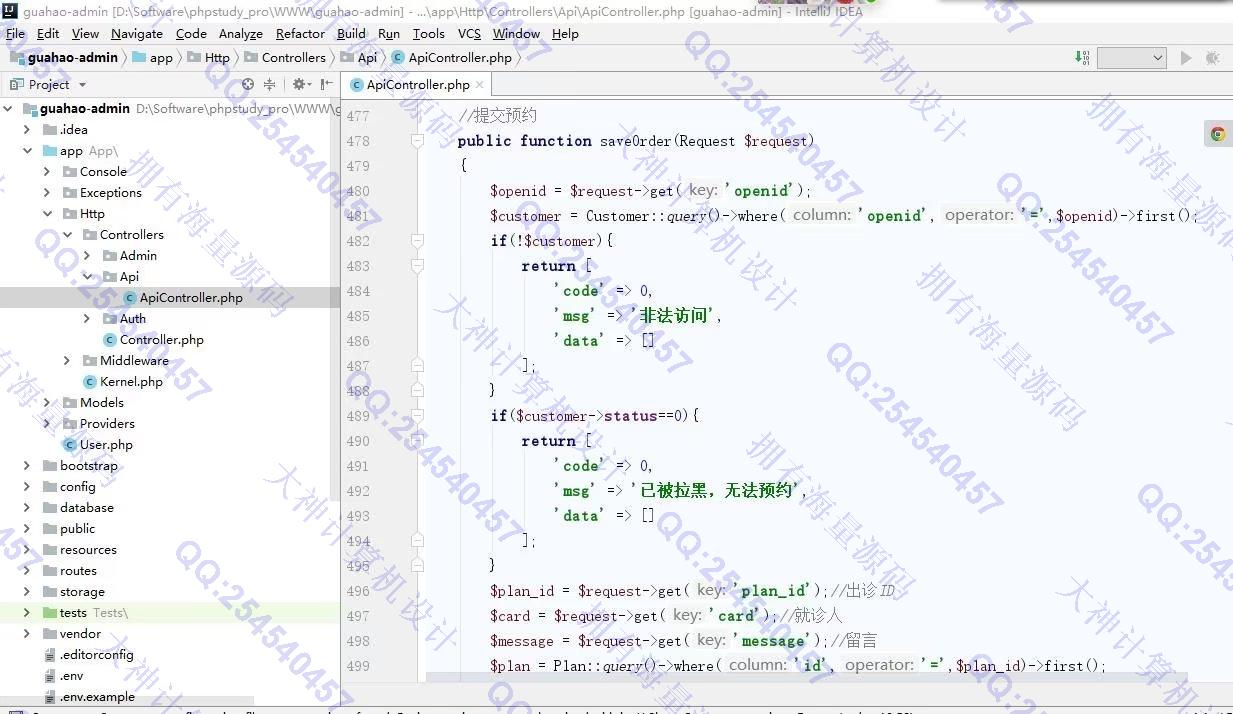Click ApiController.php in the breadcrumb bar
This screenshot has width=1233, height=714.
[x=451, y=58]
